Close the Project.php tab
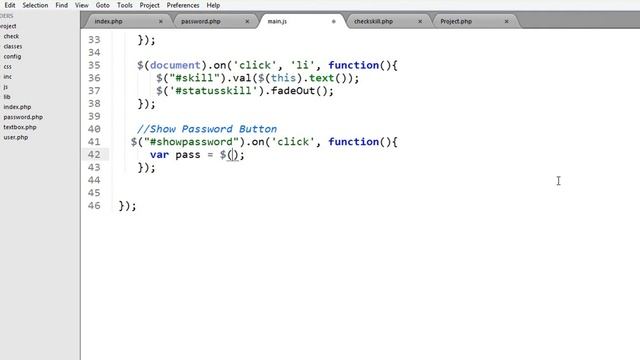The image size is (640, 360). pos(507,21)
